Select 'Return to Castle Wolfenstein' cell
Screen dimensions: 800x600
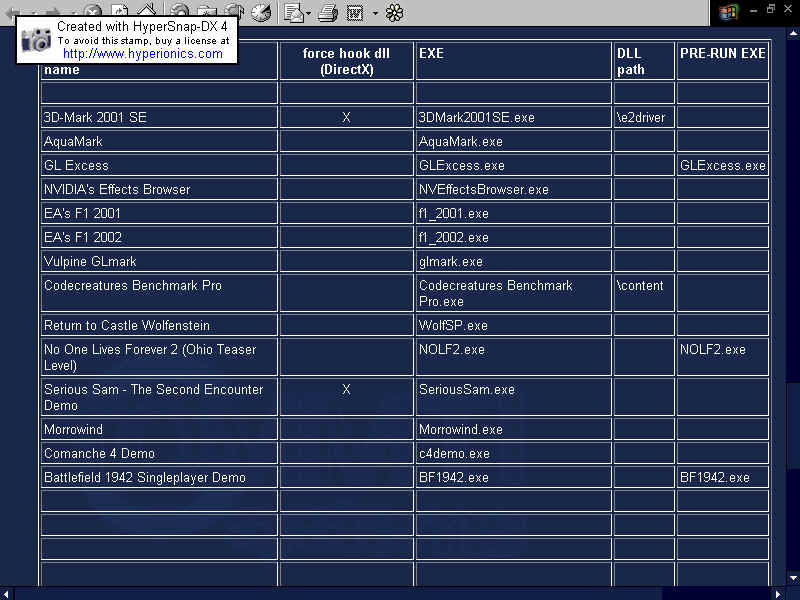click(159, 324)
